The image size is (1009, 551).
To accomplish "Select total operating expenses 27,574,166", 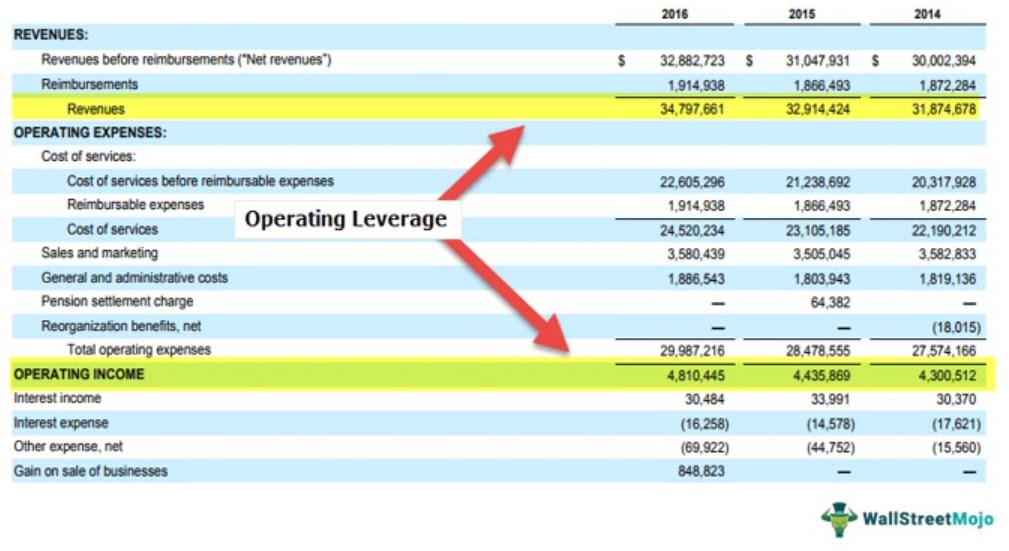I will coord(943,351).
